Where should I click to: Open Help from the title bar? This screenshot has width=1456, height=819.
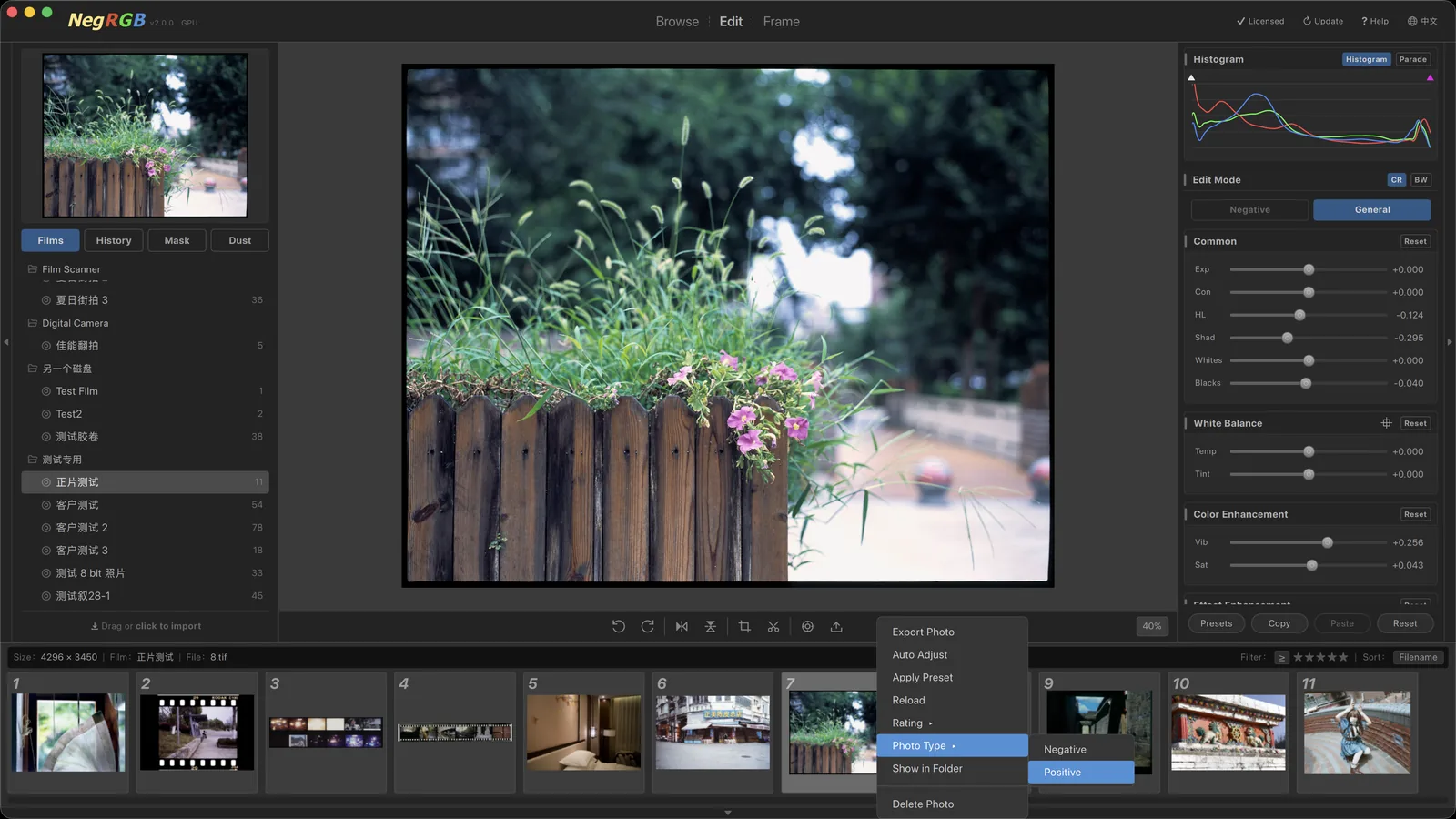[x=1375, y=22]
